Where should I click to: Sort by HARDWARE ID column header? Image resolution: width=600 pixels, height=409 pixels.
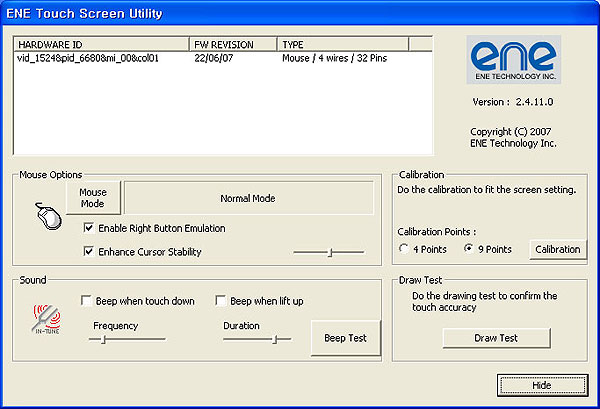(x=101, y=44)
